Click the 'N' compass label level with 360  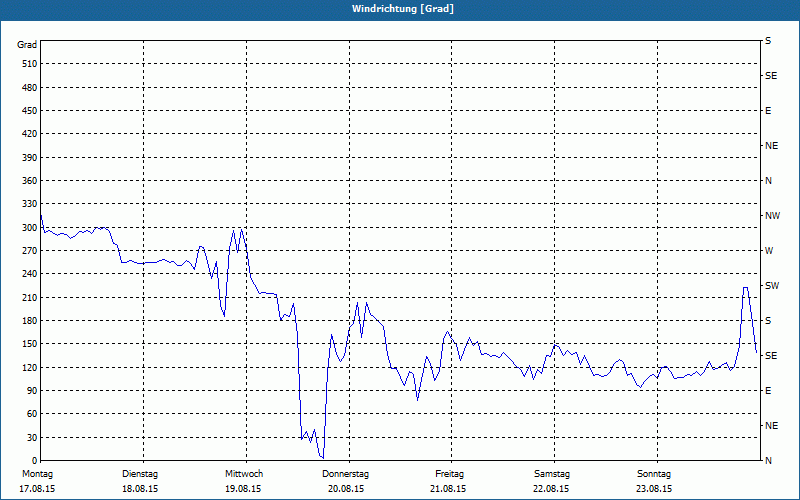click(768, 181)
